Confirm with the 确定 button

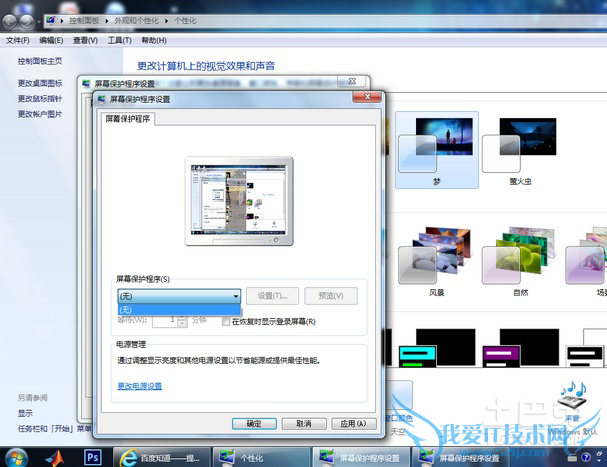(x=254, y=424)
